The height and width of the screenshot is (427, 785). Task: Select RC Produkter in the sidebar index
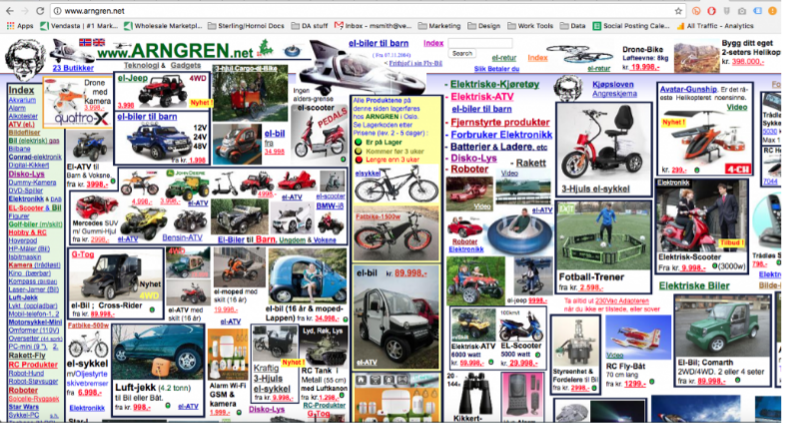coord(33,364)
